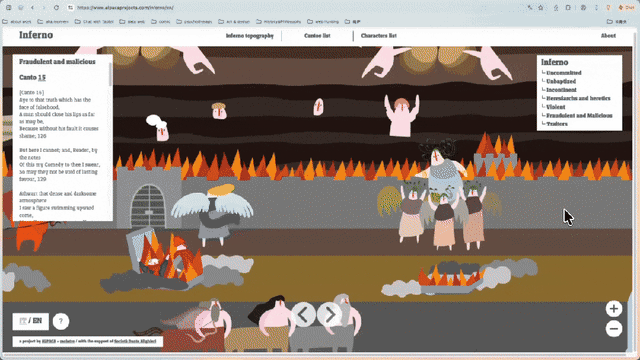Bookmark this page with the star icon
This screenshot has width=640, height=360.
541,7
